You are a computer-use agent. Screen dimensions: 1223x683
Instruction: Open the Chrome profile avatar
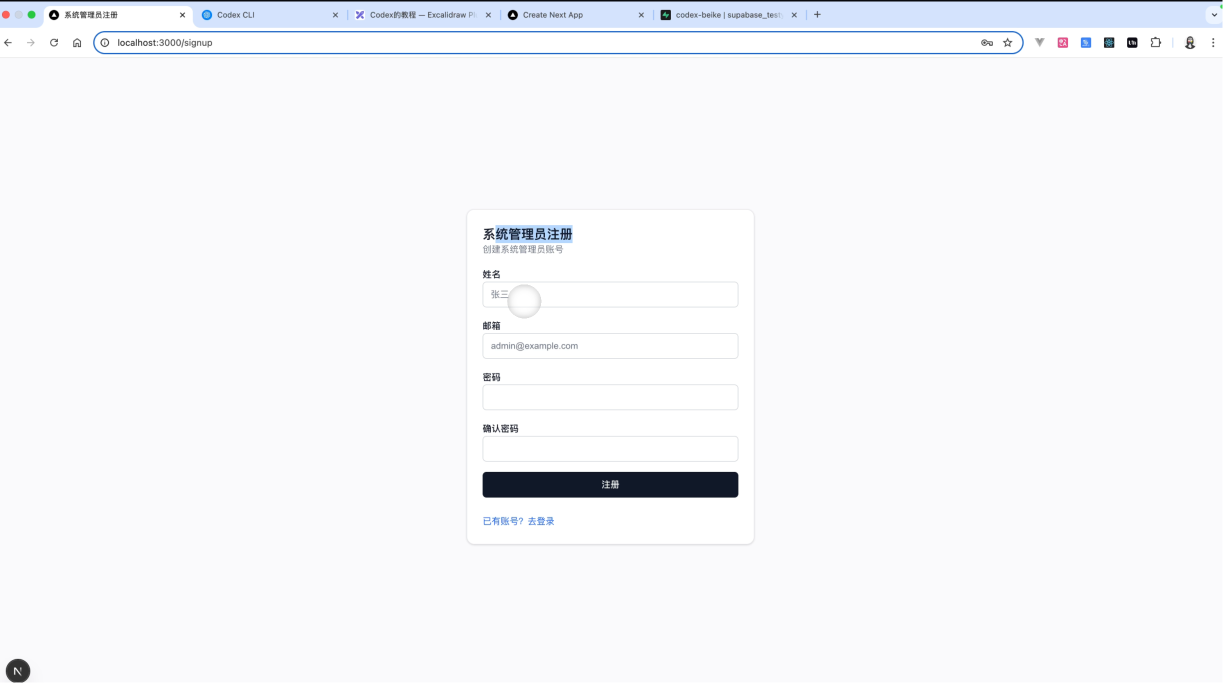[1189, 43]
